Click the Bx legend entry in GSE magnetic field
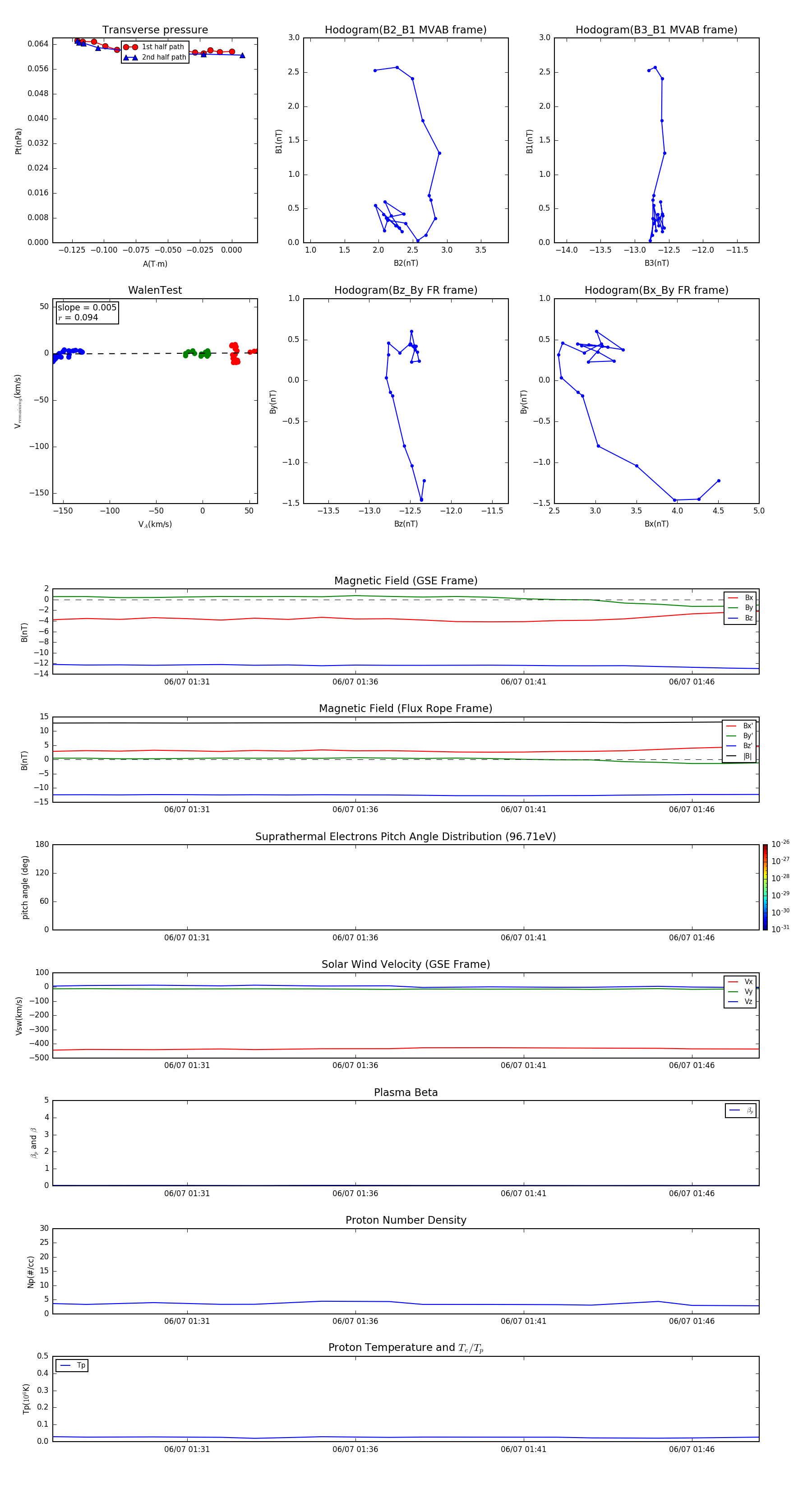 tap(740, 598)
